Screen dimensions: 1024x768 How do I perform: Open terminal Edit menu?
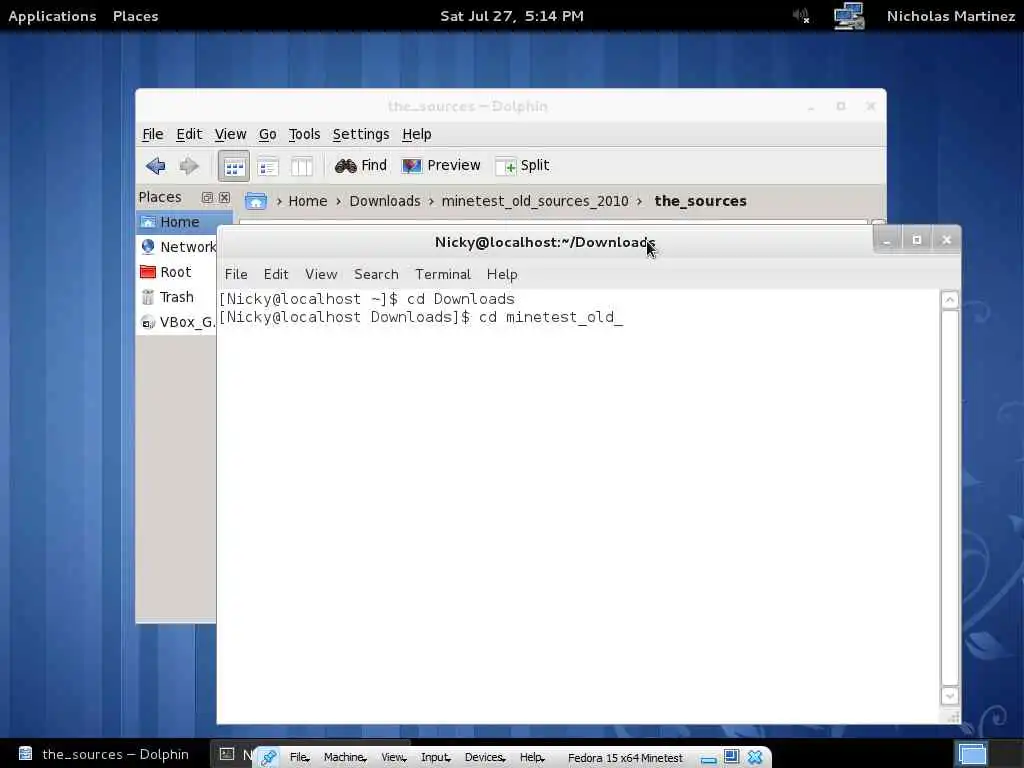pos(276,274)
